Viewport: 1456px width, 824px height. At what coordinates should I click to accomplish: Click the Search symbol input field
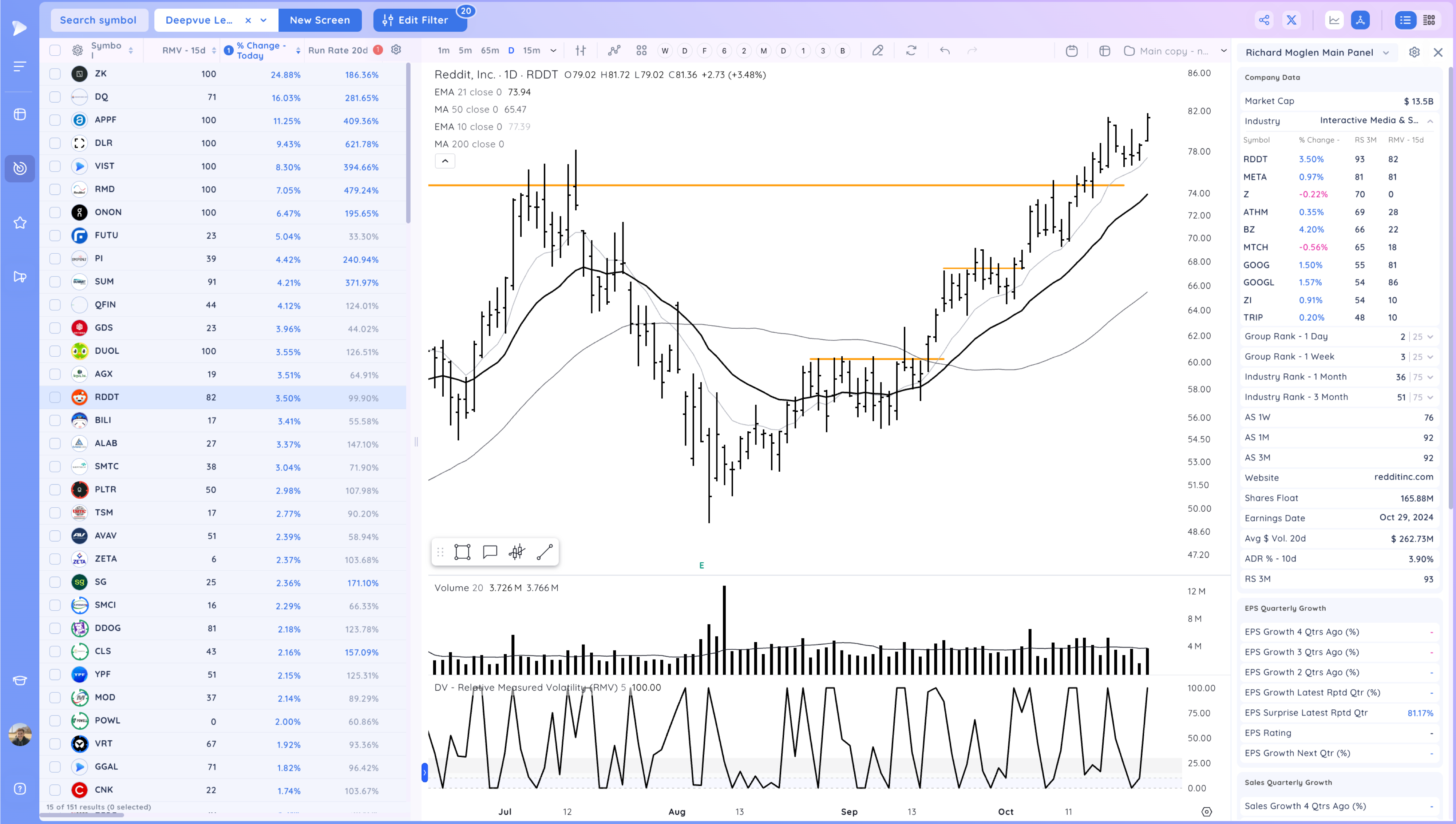(x=99, y=20)
